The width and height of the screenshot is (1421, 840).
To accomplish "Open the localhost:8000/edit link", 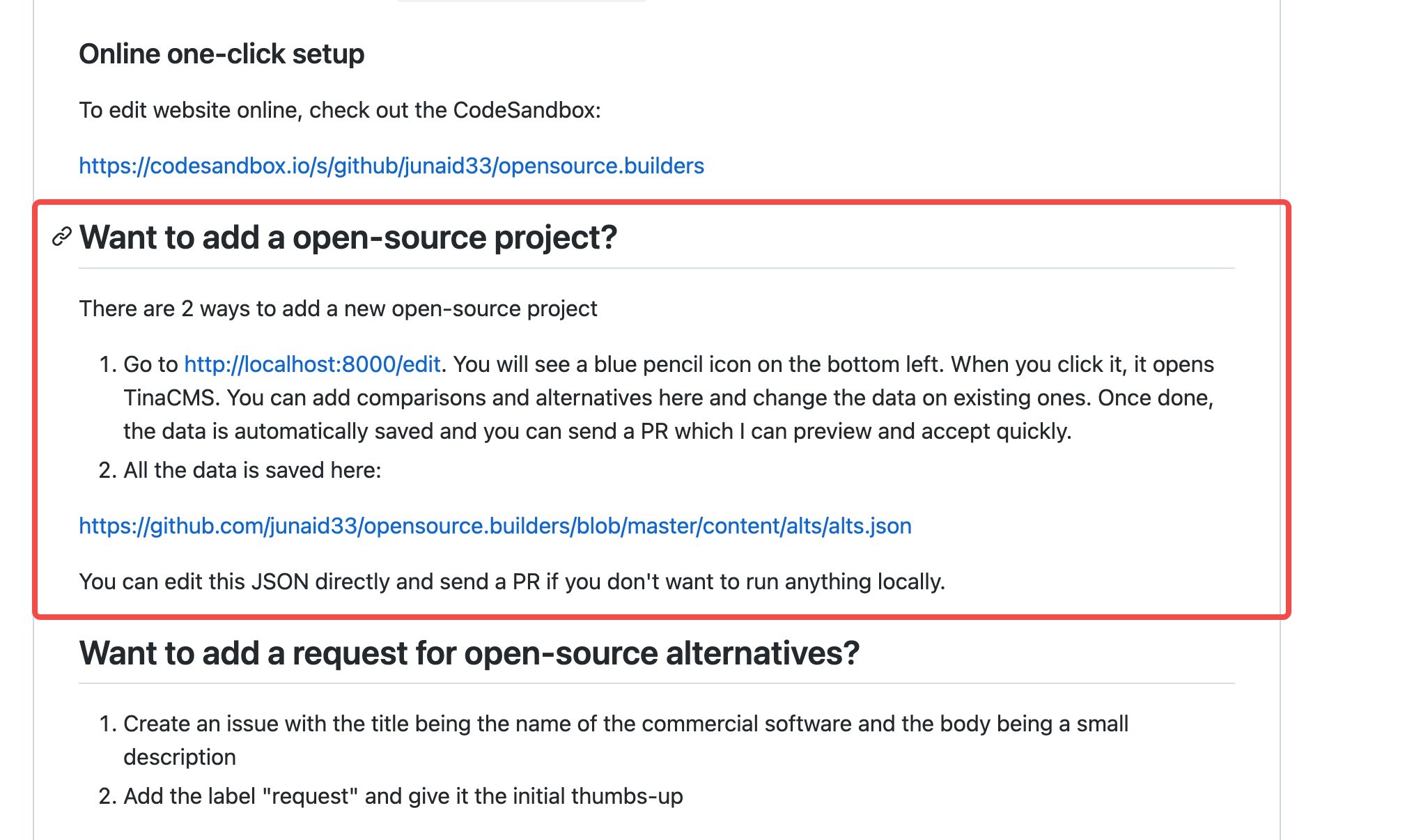I will (312, 364).
